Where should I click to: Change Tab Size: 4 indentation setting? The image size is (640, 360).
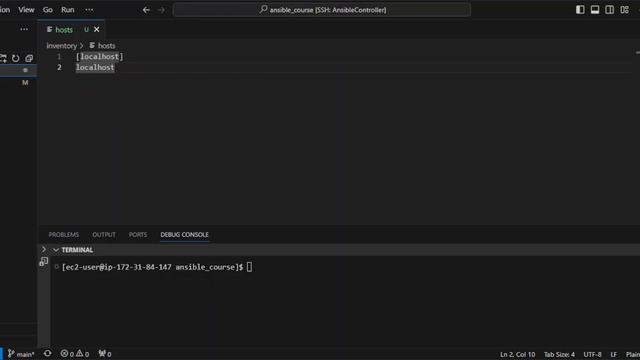[559, 354]
